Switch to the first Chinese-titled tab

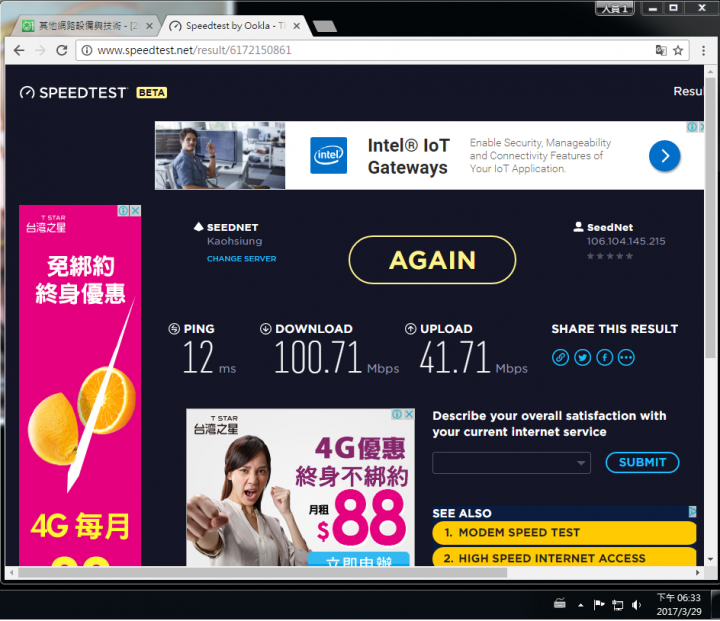point(85,26)
